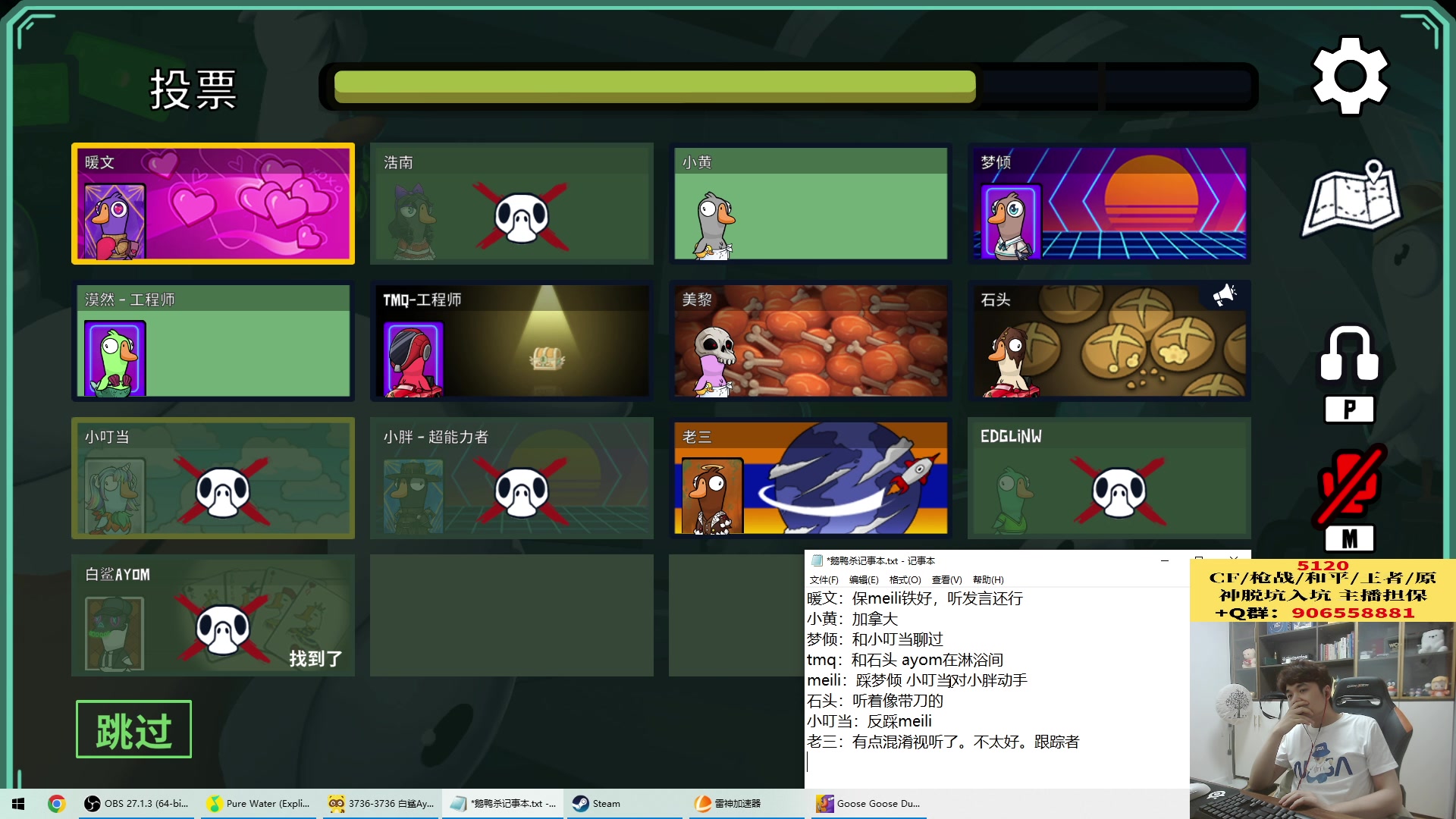Screen dimensions: 1456x819
Task: Switch to 3736-3736 白鲨Ay taskbar item
Action: (382, 804)
